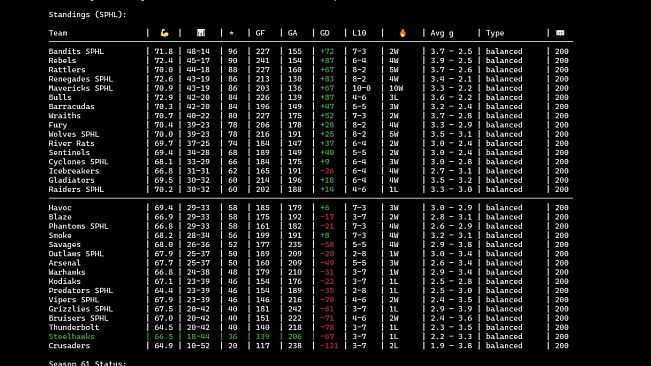This screenshot has height=366, width=651.
Task: Select the Warhawks team name
Action: point(67,272)
